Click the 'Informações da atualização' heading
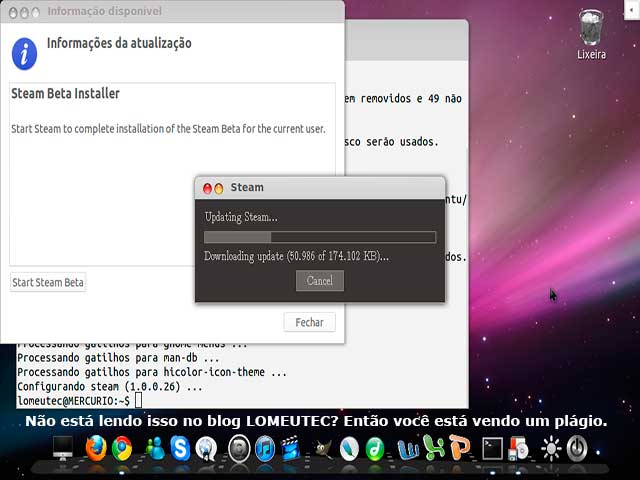Screen dimensions: 640x480 tap(119, 43)
